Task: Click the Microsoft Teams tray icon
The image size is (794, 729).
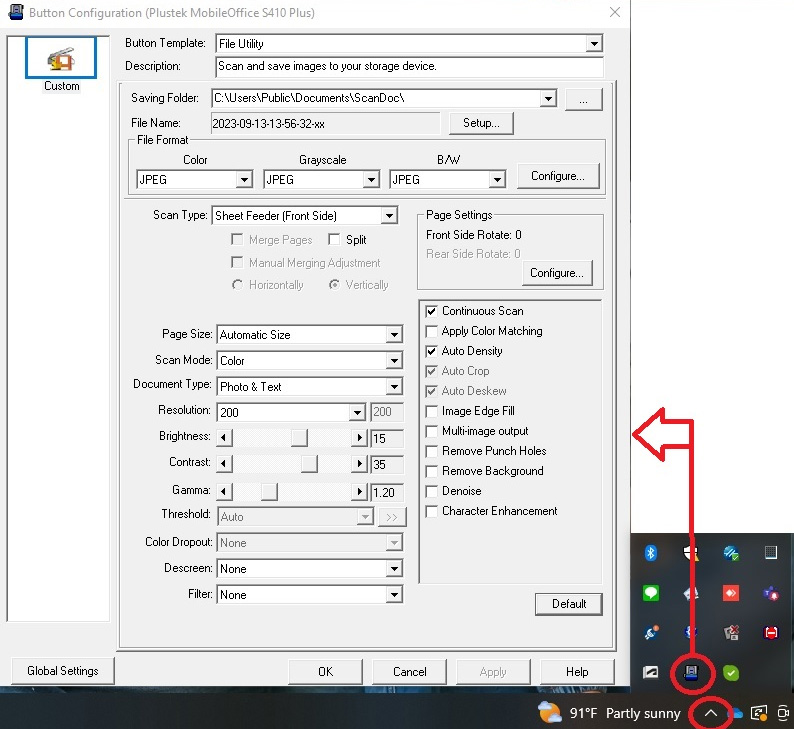Action: click(771, 593)
